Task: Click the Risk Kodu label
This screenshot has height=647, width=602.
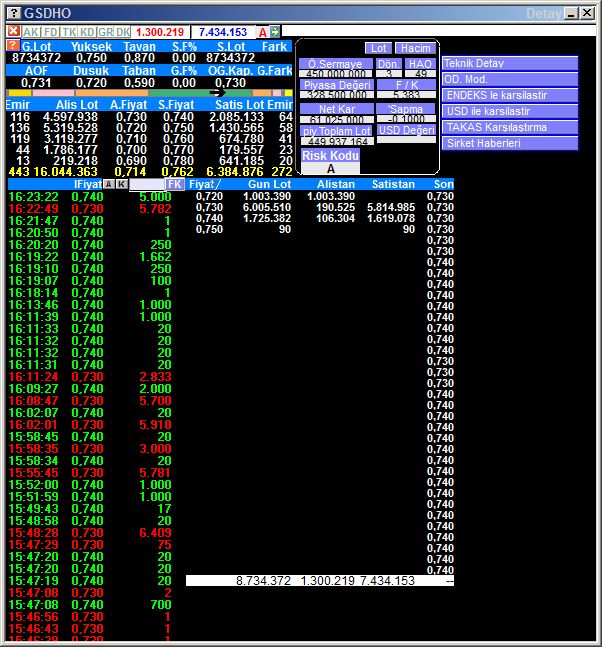Action: coord(330,156)
